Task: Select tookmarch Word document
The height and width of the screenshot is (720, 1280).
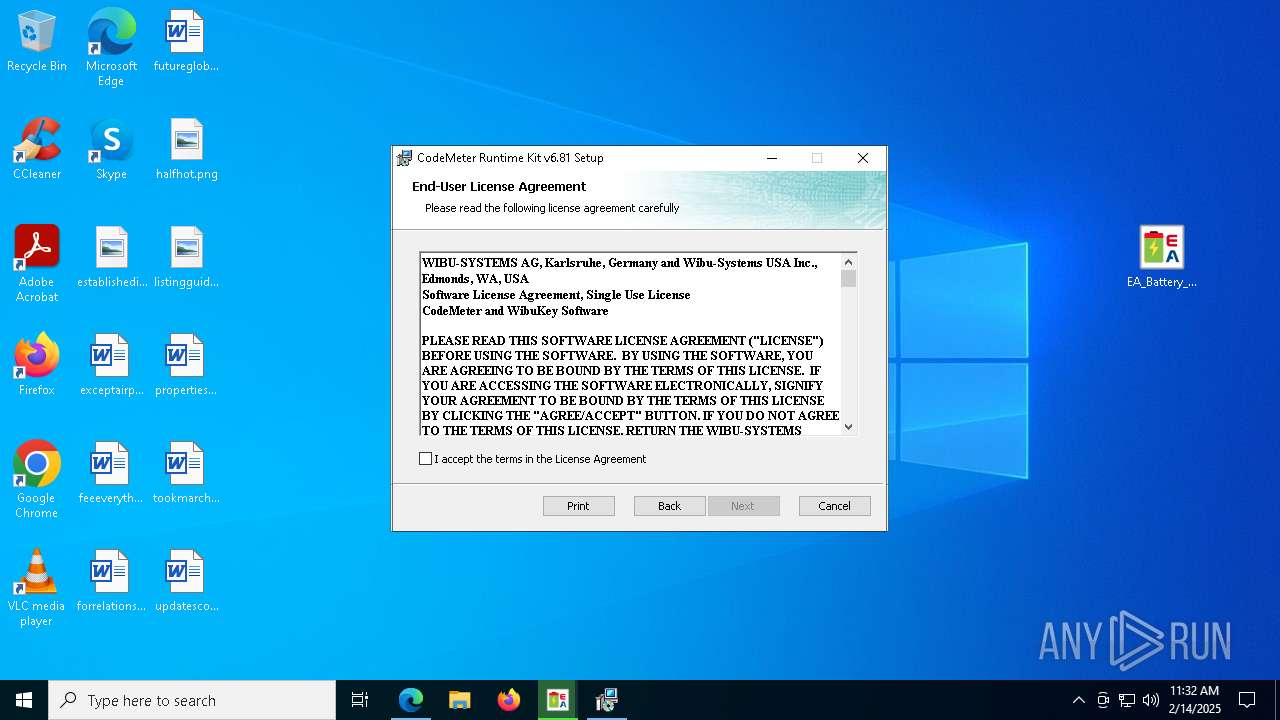Action: (186, 474)
